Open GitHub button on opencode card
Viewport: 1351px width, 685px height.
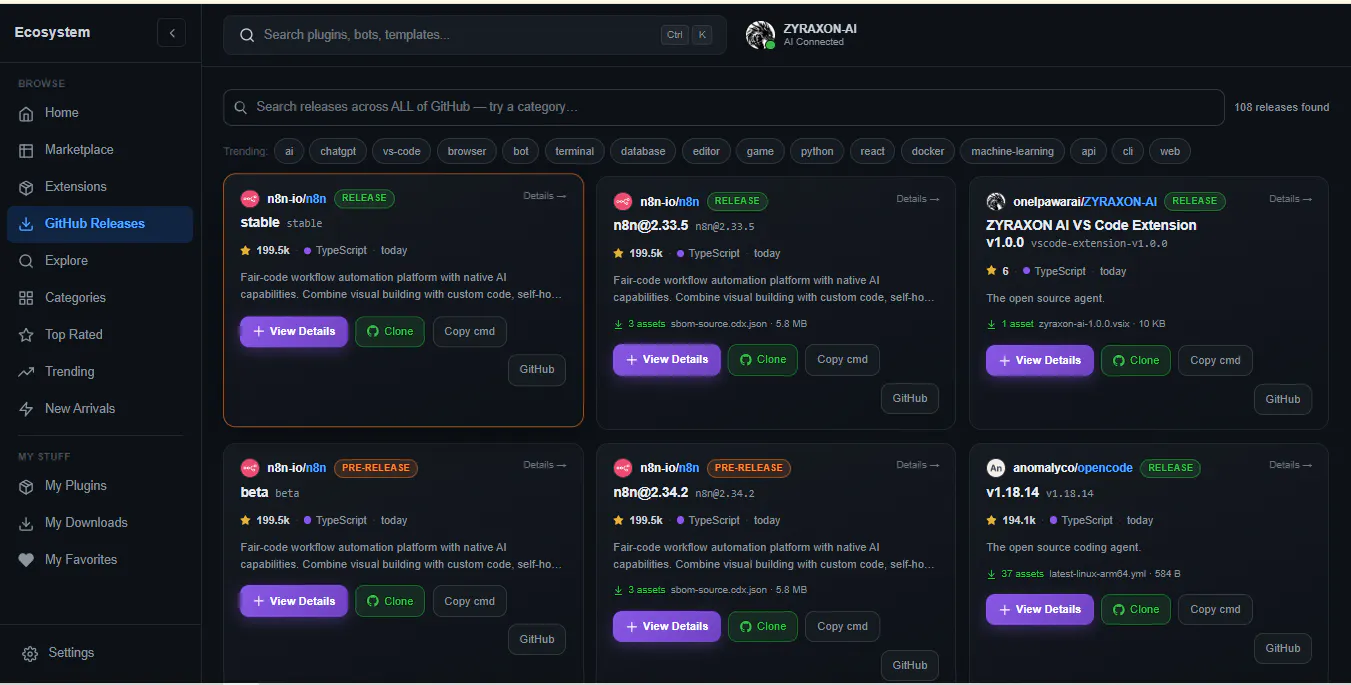[x=1283, y=648]
